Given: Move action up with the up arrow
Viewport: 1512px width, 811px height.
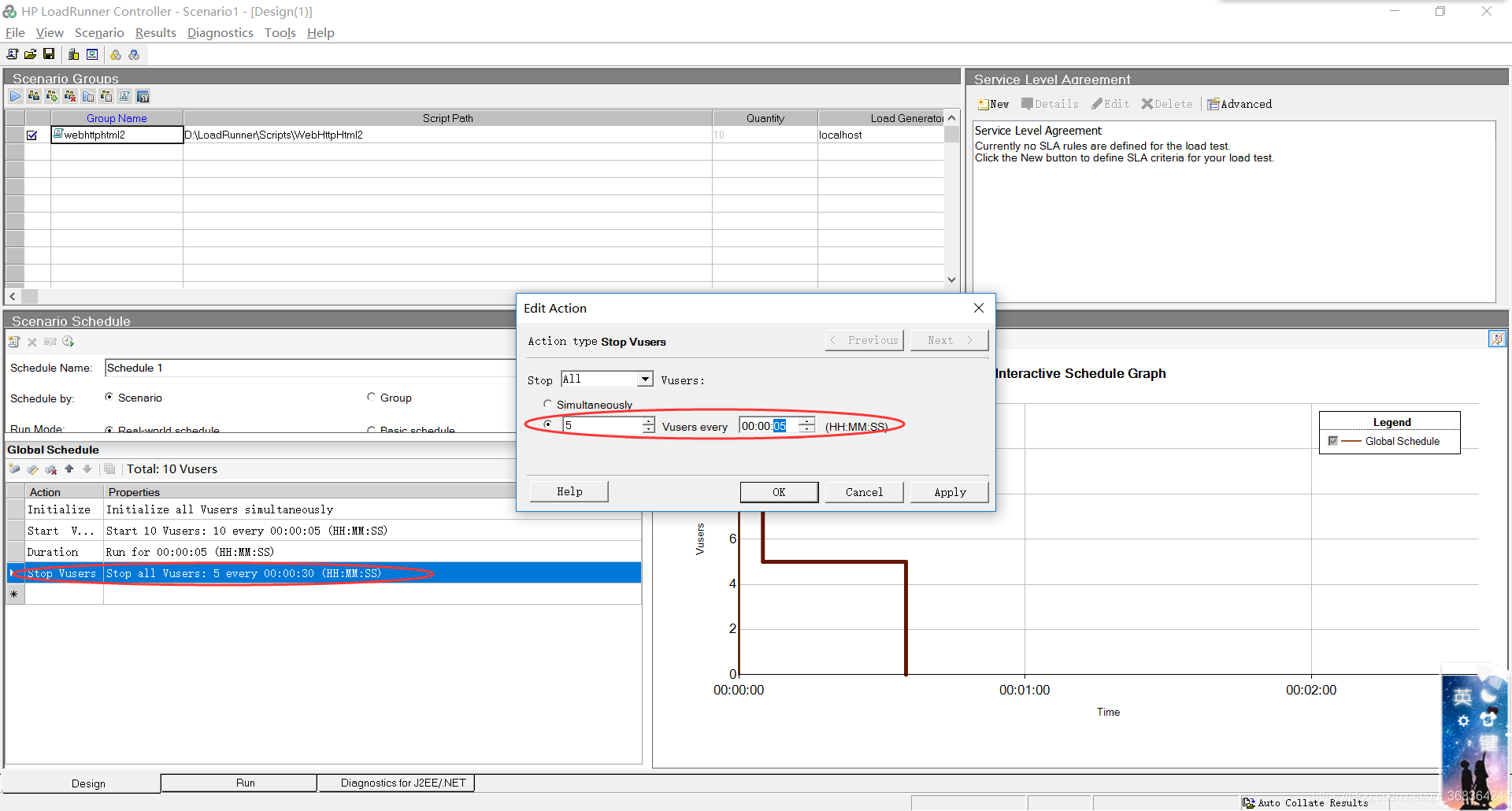Looking at the screenshot, I should coord(69,468).
